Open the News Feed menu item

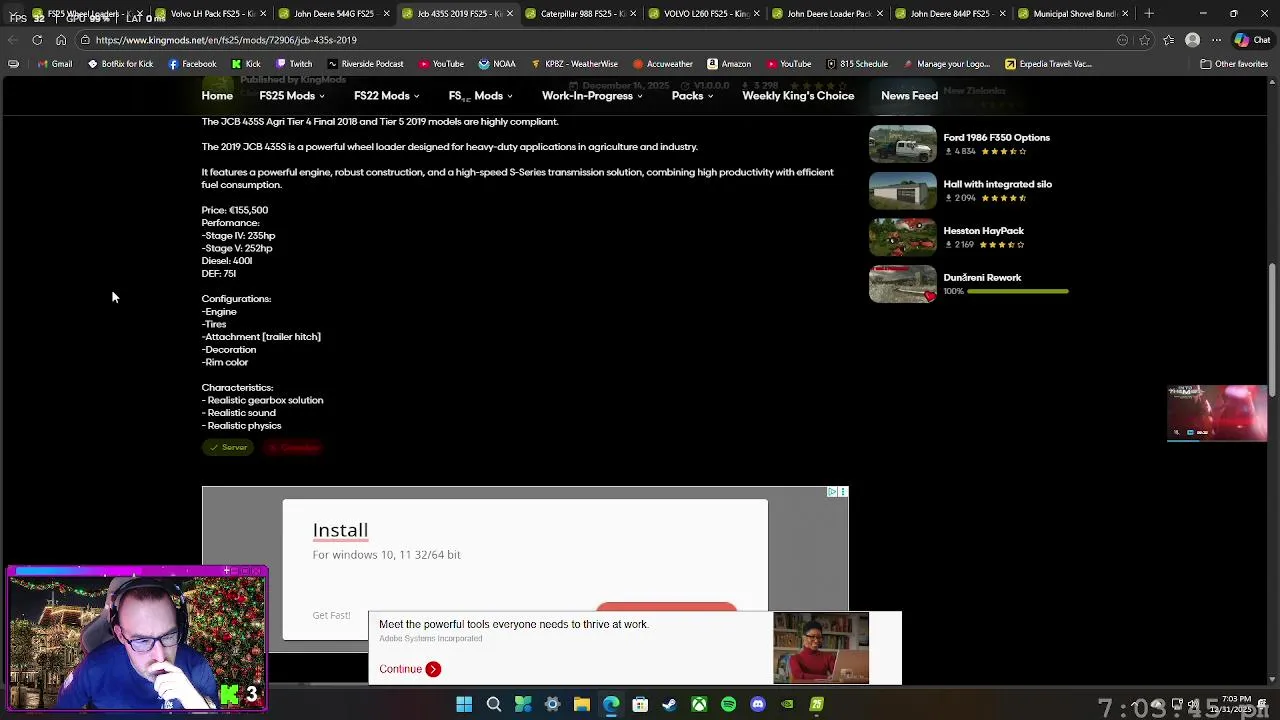coord(909,96)
